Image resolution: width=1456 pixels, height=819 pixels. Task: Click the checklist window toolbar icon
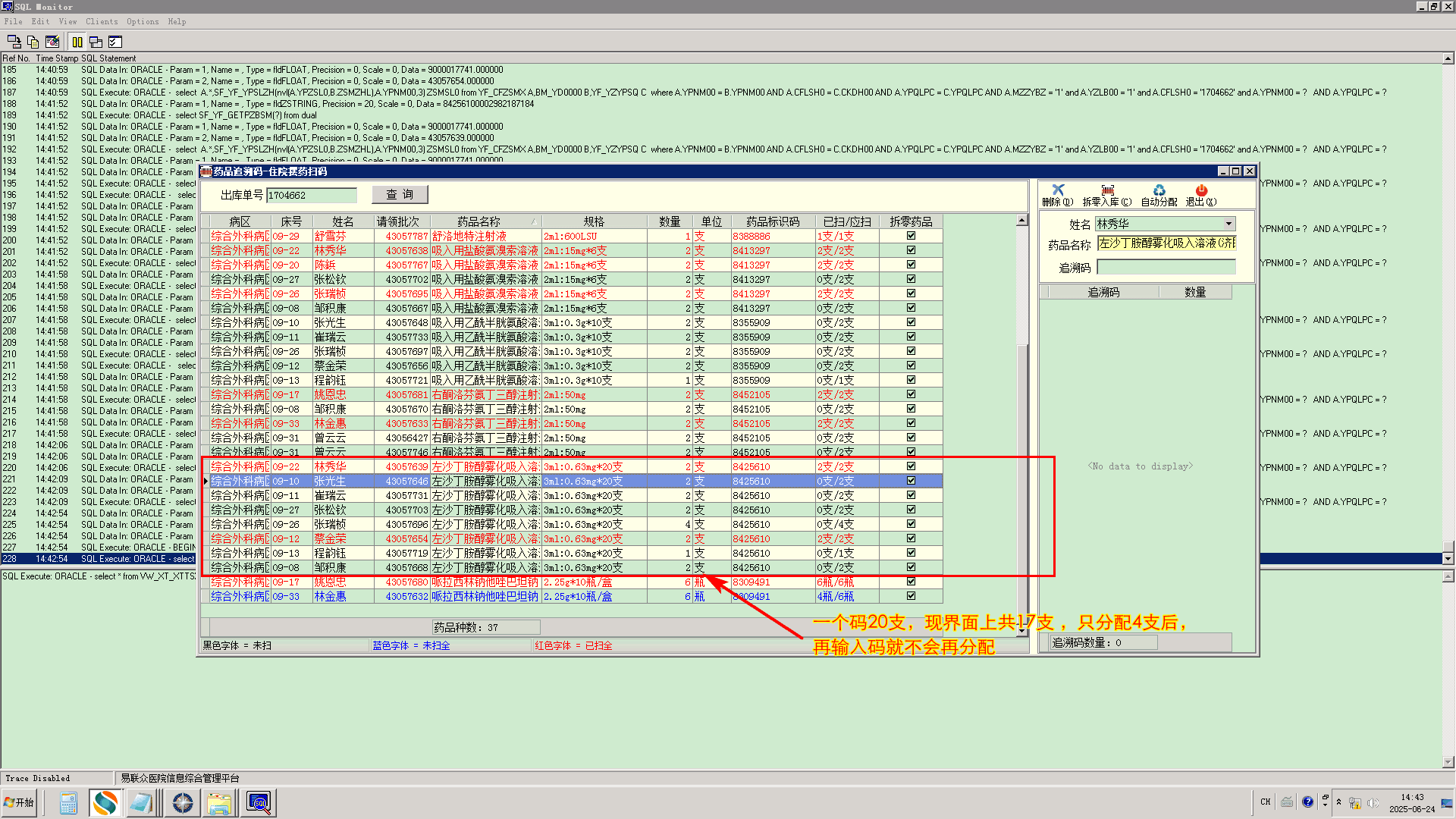point(115,42)
